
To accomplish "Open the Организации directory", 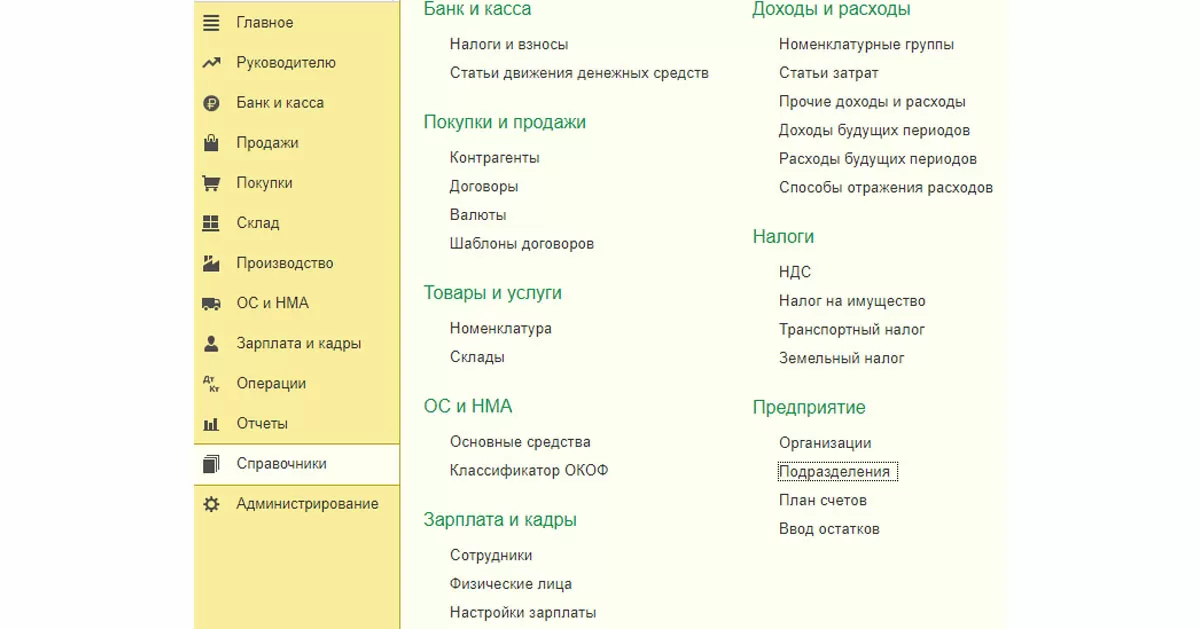I will point(825,443).
